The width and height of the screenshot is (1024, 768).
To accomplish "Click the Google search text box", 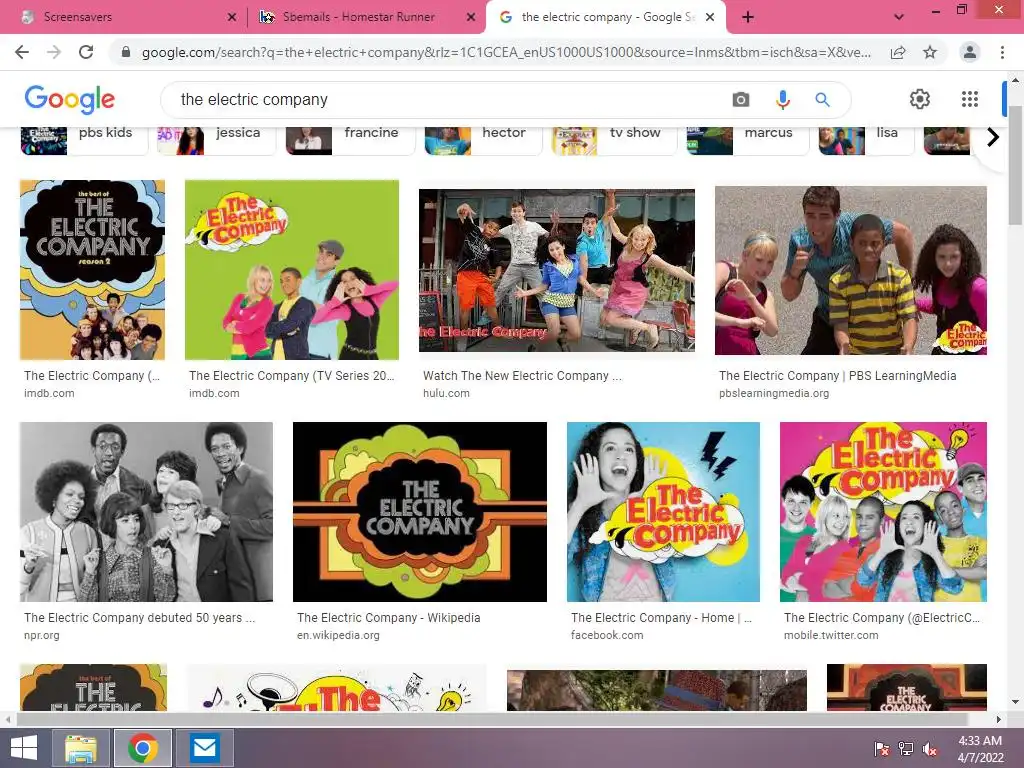I will point(451,100).
